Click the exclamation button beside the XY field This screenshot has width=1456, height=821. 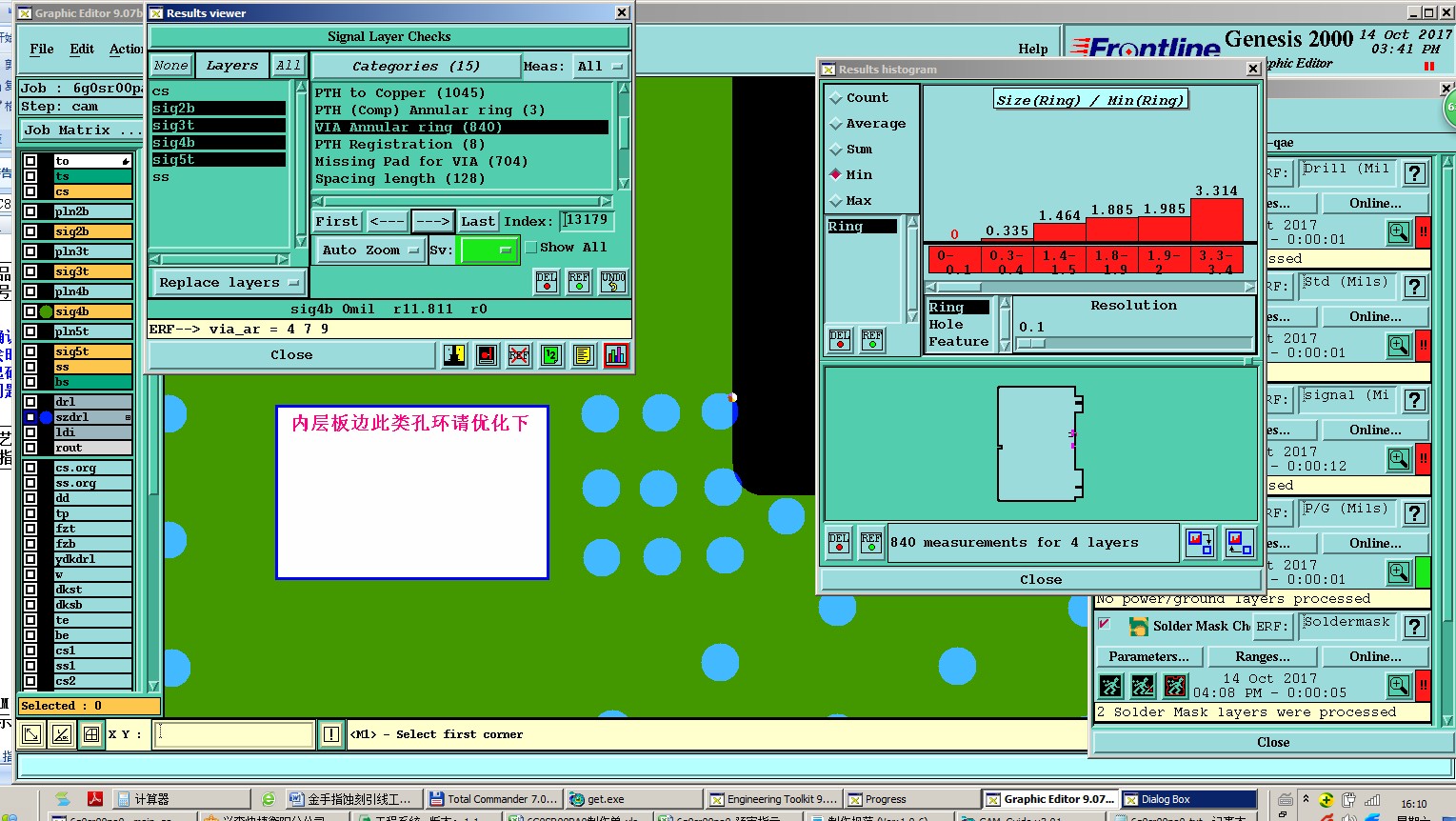[330, 734]
